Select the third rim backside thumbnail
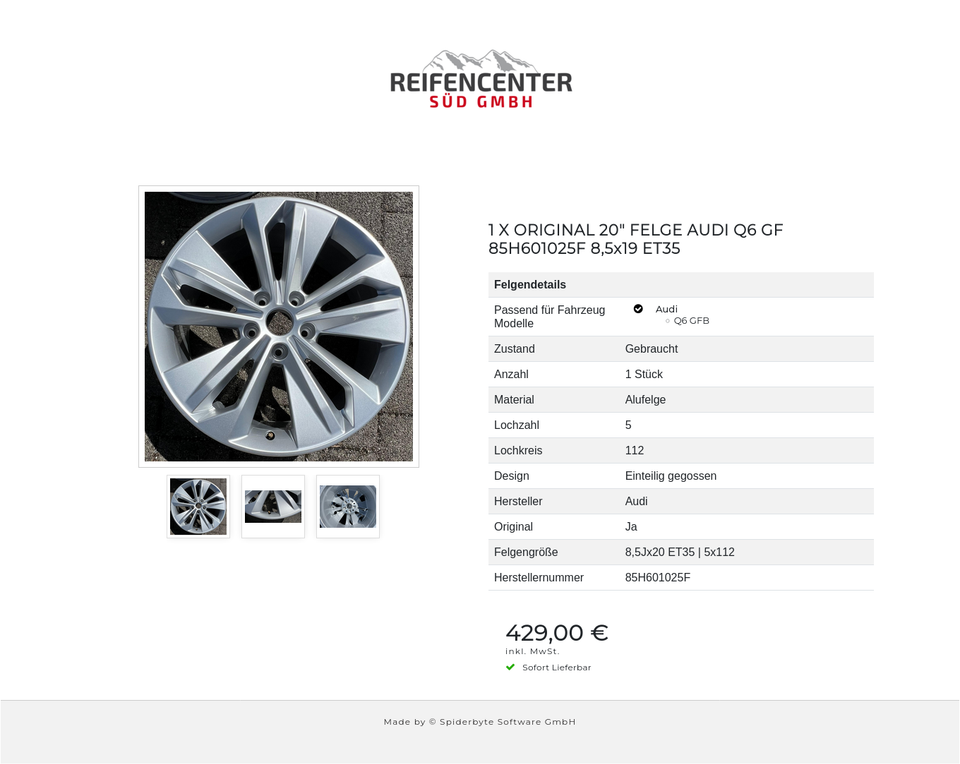960x764 pixels. (348, 506)
